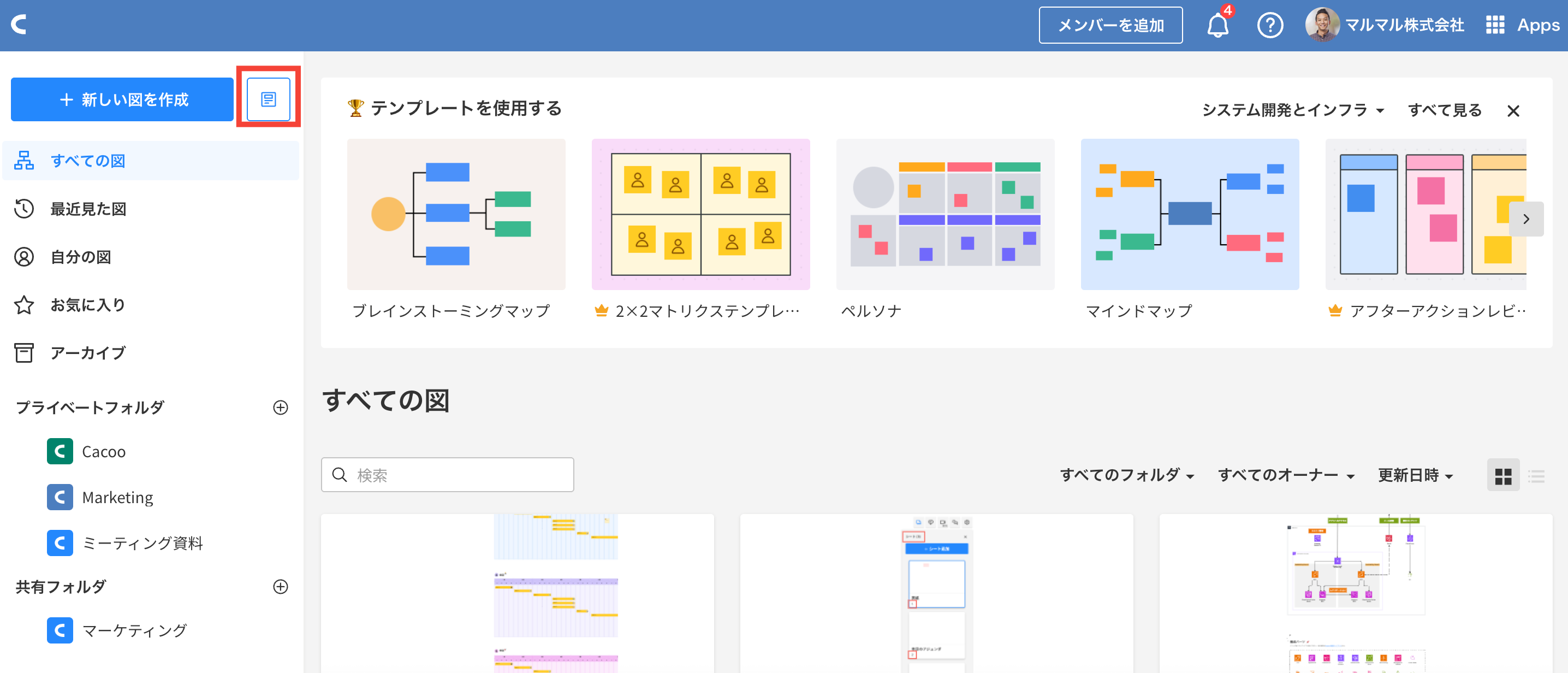Click the アーカイブ box icon
Viewport: 1568px width, 673px height.
25,353
